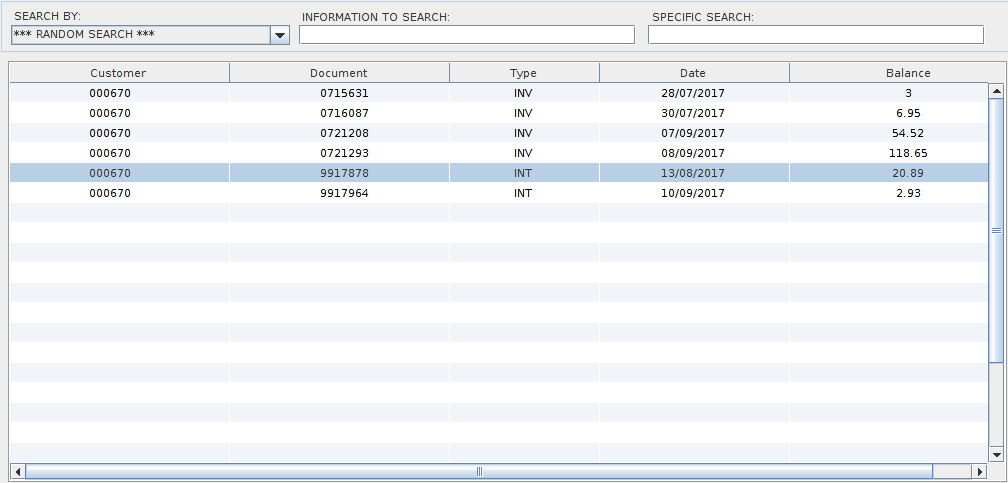This screenshot has width=1008, height=483.
Task: Click vertical scrollbar down arrow
Action: click(995, 454)
